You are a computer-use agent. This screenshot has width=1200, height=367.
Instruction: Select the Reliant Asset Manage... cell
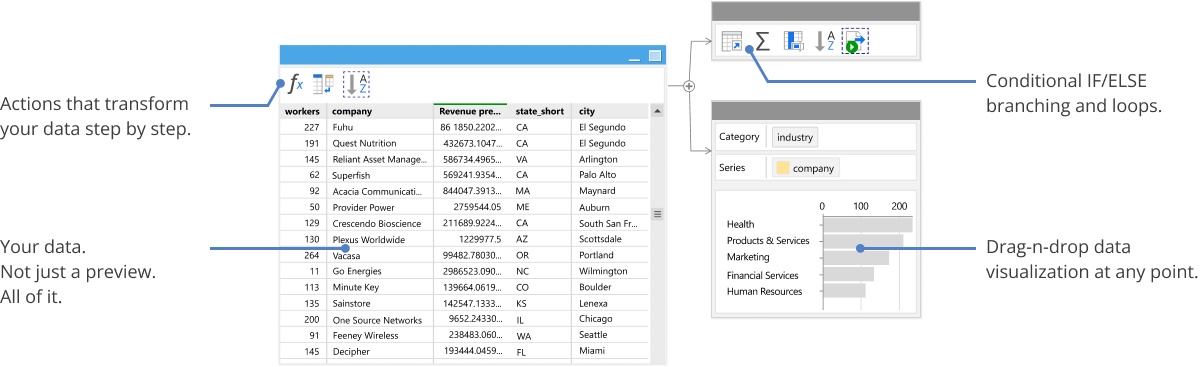tap(380, 159)
